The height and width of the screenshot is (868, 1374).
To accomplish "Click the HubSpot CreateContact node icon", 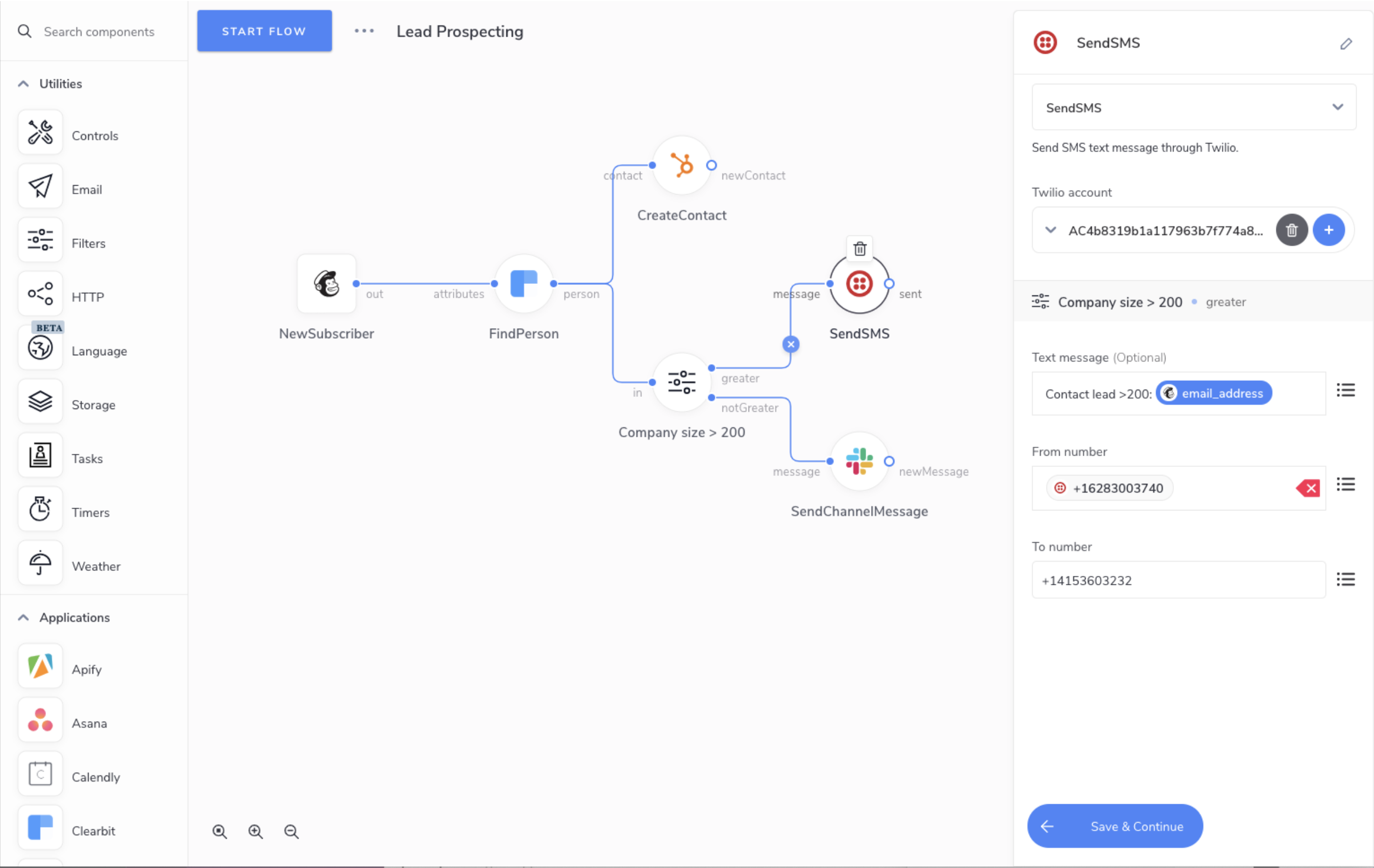I will (681, 165).
